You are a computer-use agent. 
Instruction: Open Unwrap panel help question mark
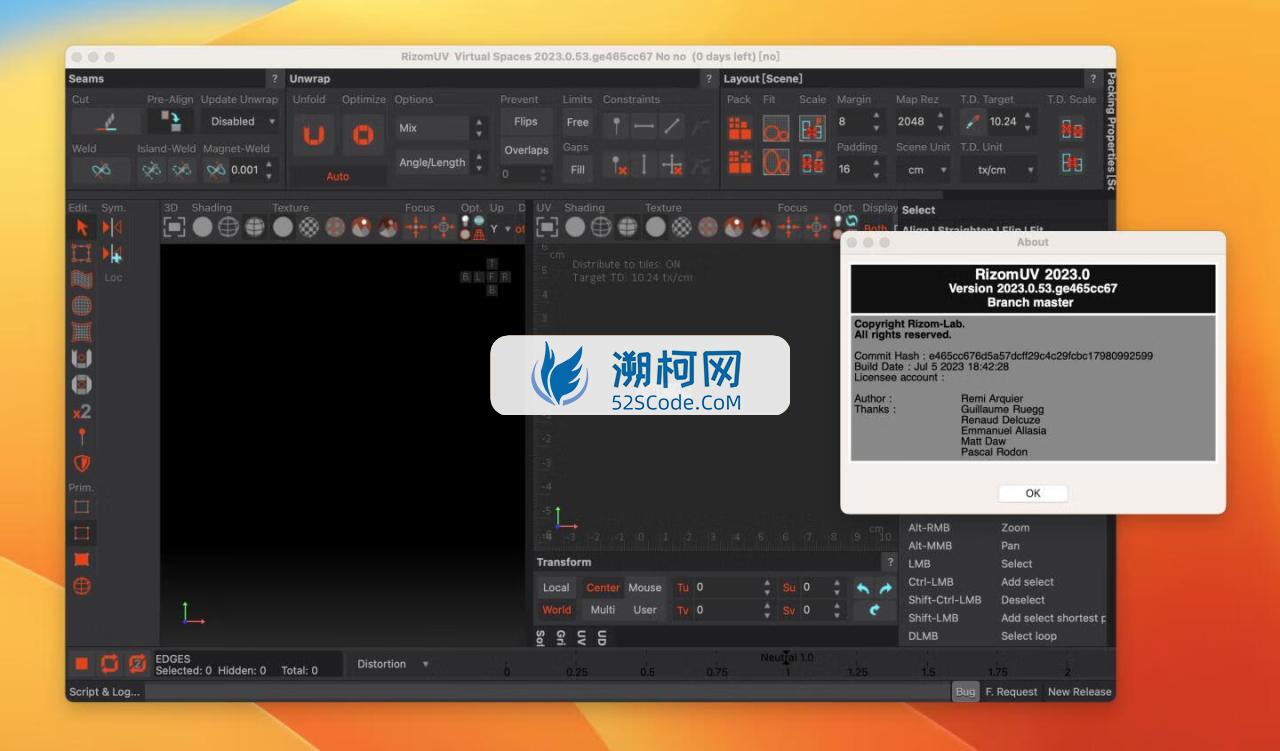(x=709, y=79)
